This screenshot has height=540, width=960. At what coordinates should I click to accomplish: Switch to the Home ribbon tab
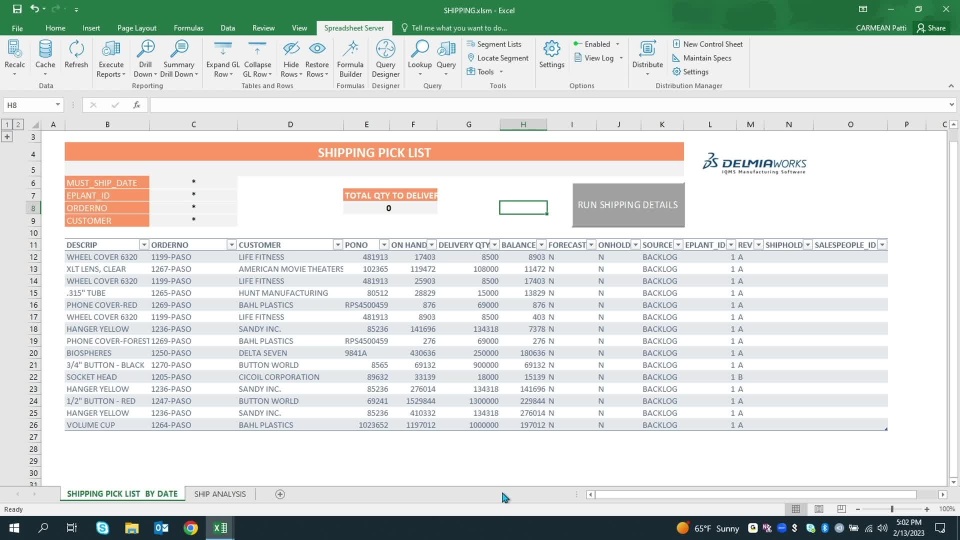55,28
